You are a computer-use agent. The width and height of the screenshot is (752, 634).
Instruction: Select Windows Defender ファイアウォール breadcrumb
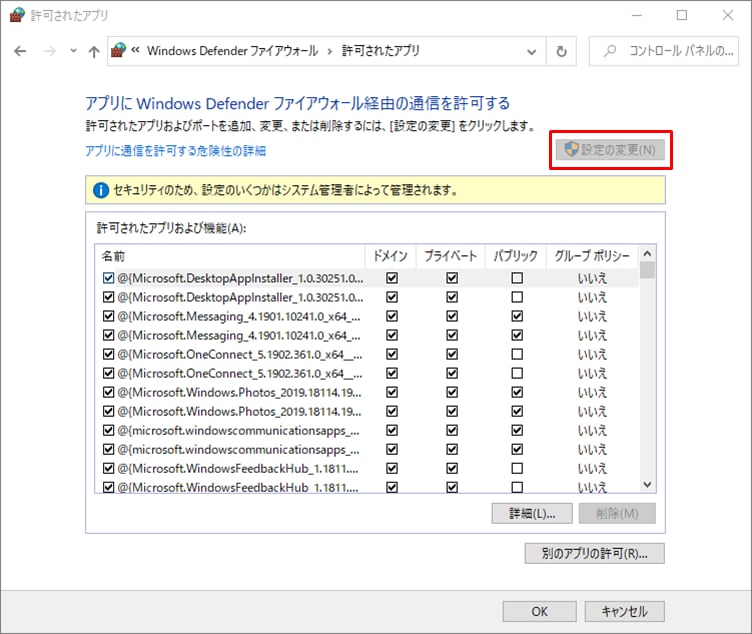coord(232,50)
